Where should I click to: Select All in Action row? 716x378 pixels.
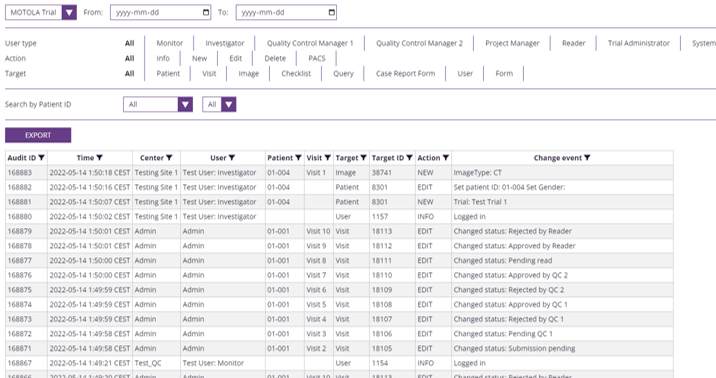(130, 58)
